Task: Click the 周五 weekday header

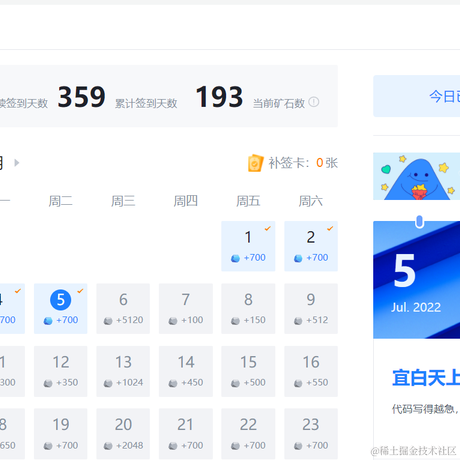Action: [x=248, y=201]
